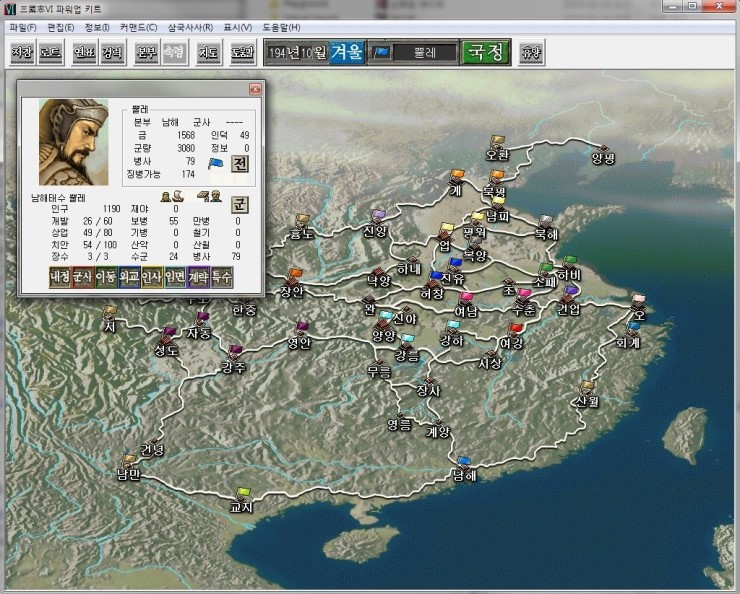
Task: Click the 유랑 toolbar button
Action: (531, 52)
